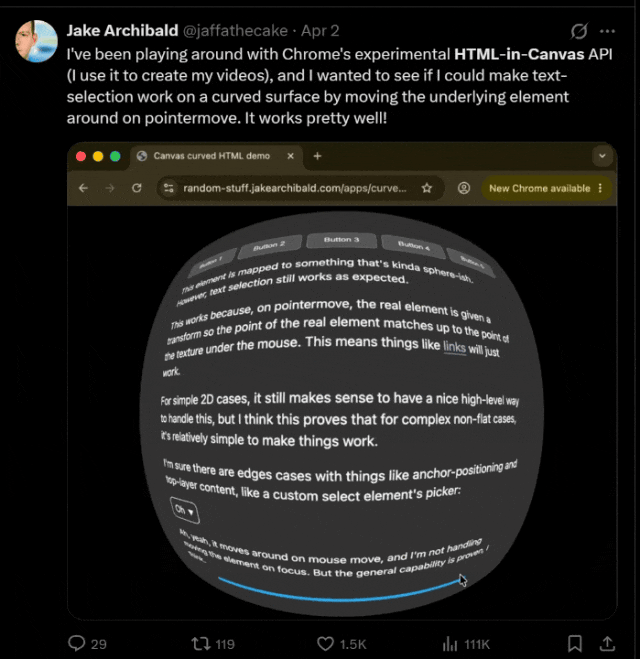Bookmark this tweet

[575, 643]
